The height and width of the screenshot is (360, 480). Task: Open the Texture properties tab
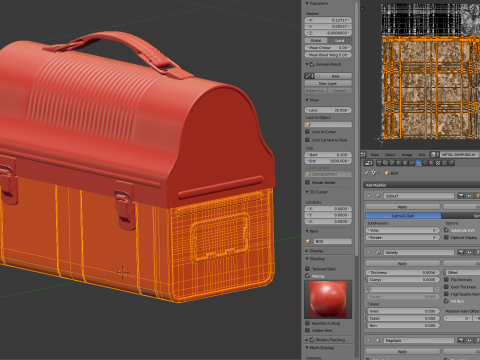point(438,163)
